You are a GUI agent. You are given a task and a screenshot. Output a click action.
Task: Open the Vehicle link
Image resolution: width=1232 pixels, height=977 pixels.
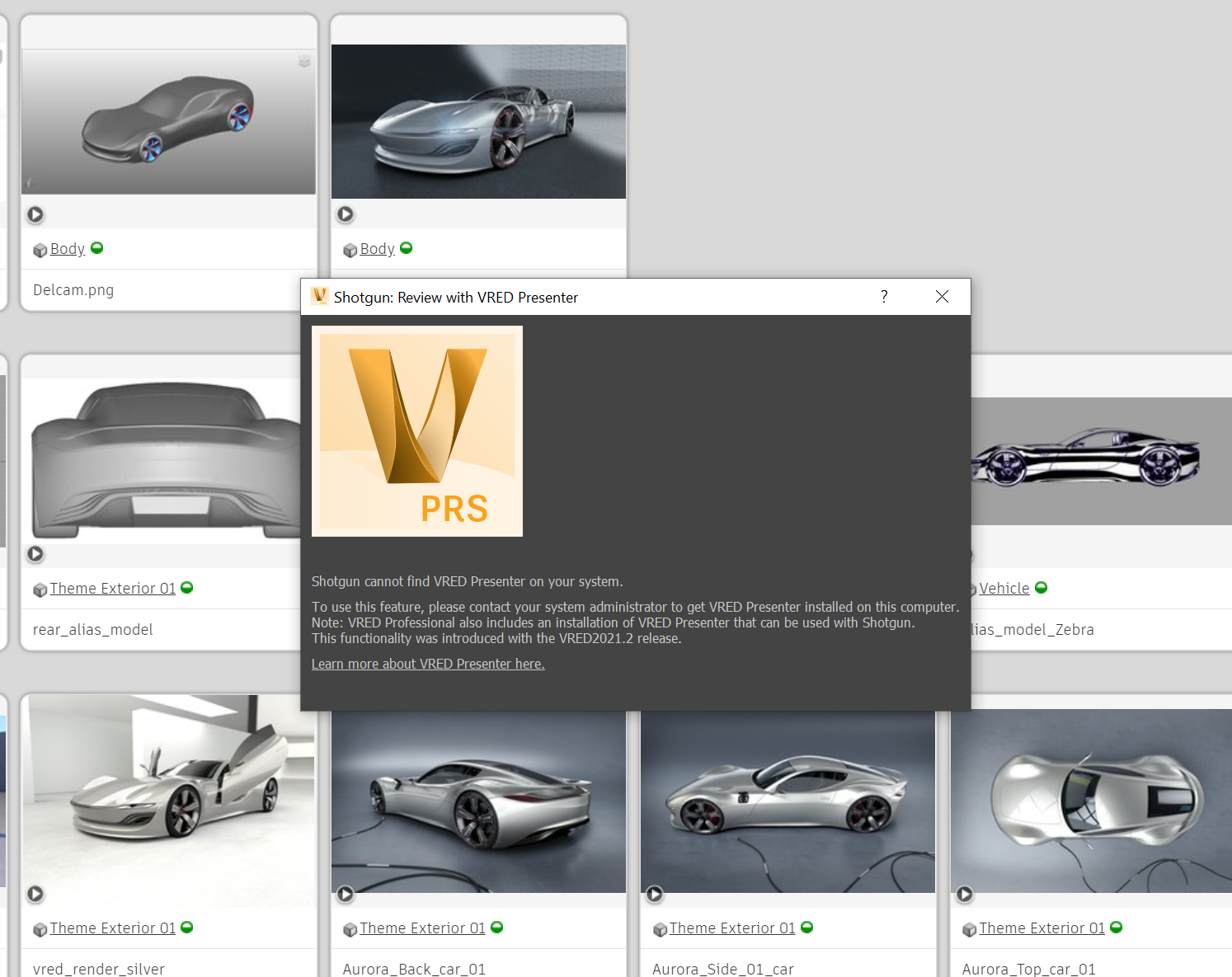click(1004, 588)
